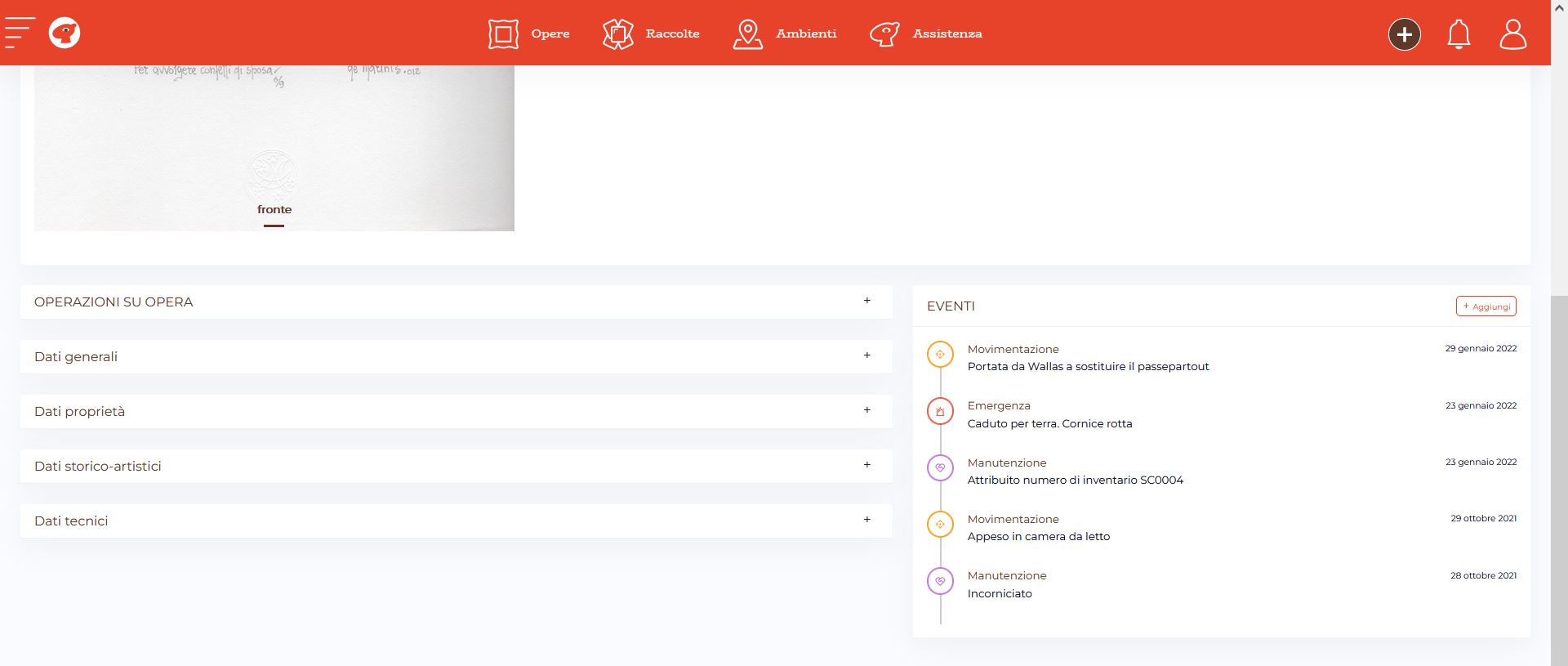This screenshot has height=666, width=1568.
Task: Go to Raccolte menu item
Action: 672,34
